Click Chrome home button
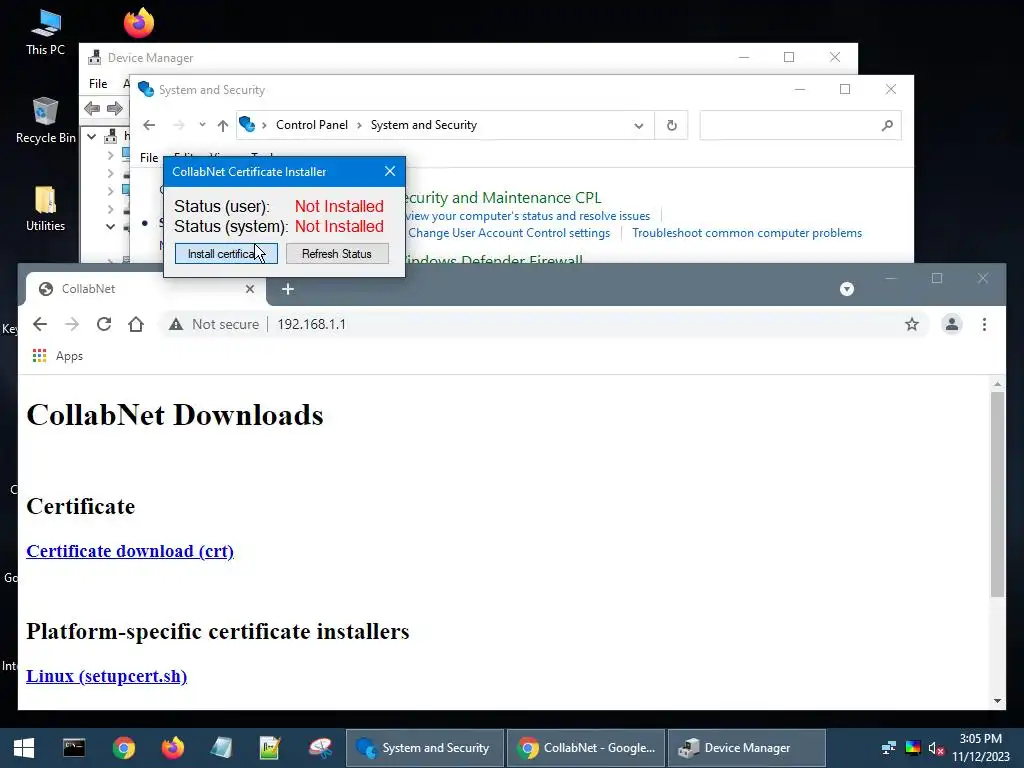1024x768 pixels. [x=136, y=324]
